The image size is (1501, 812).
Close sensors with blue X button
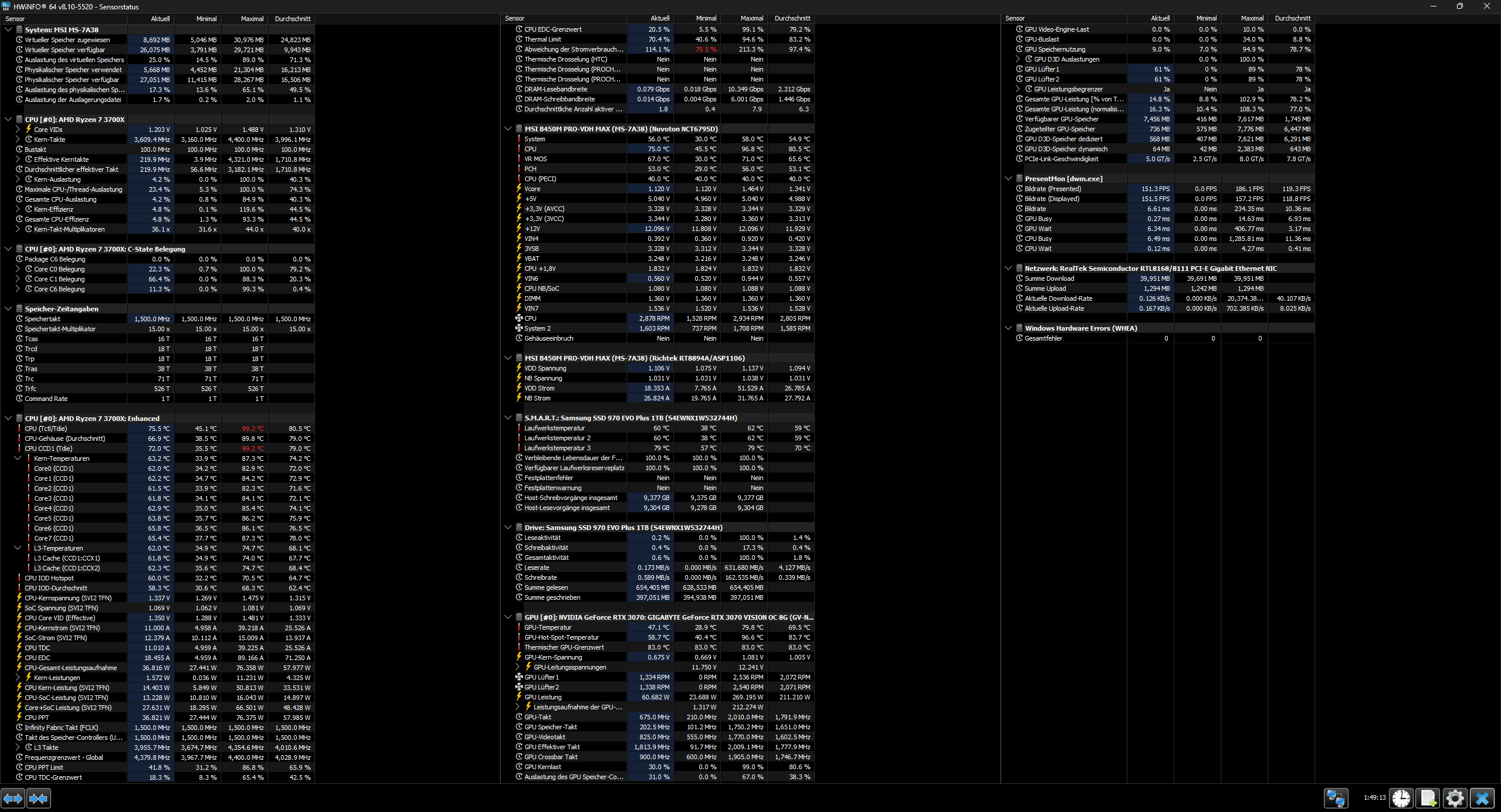1482,798
